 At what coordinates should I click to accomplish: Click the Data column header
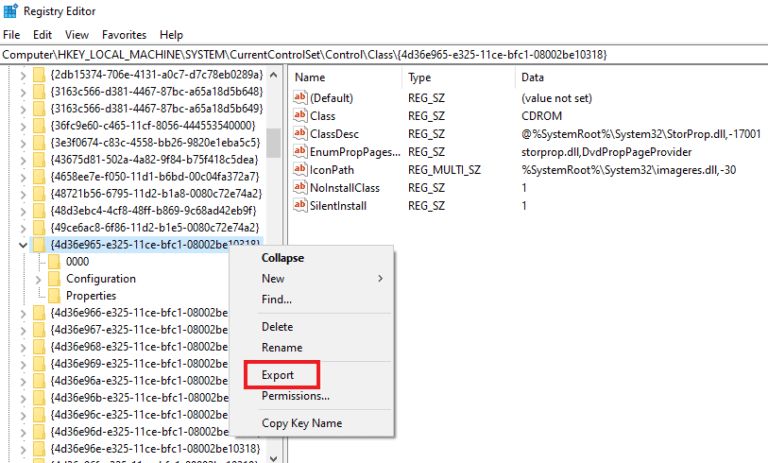coord(532,77)
